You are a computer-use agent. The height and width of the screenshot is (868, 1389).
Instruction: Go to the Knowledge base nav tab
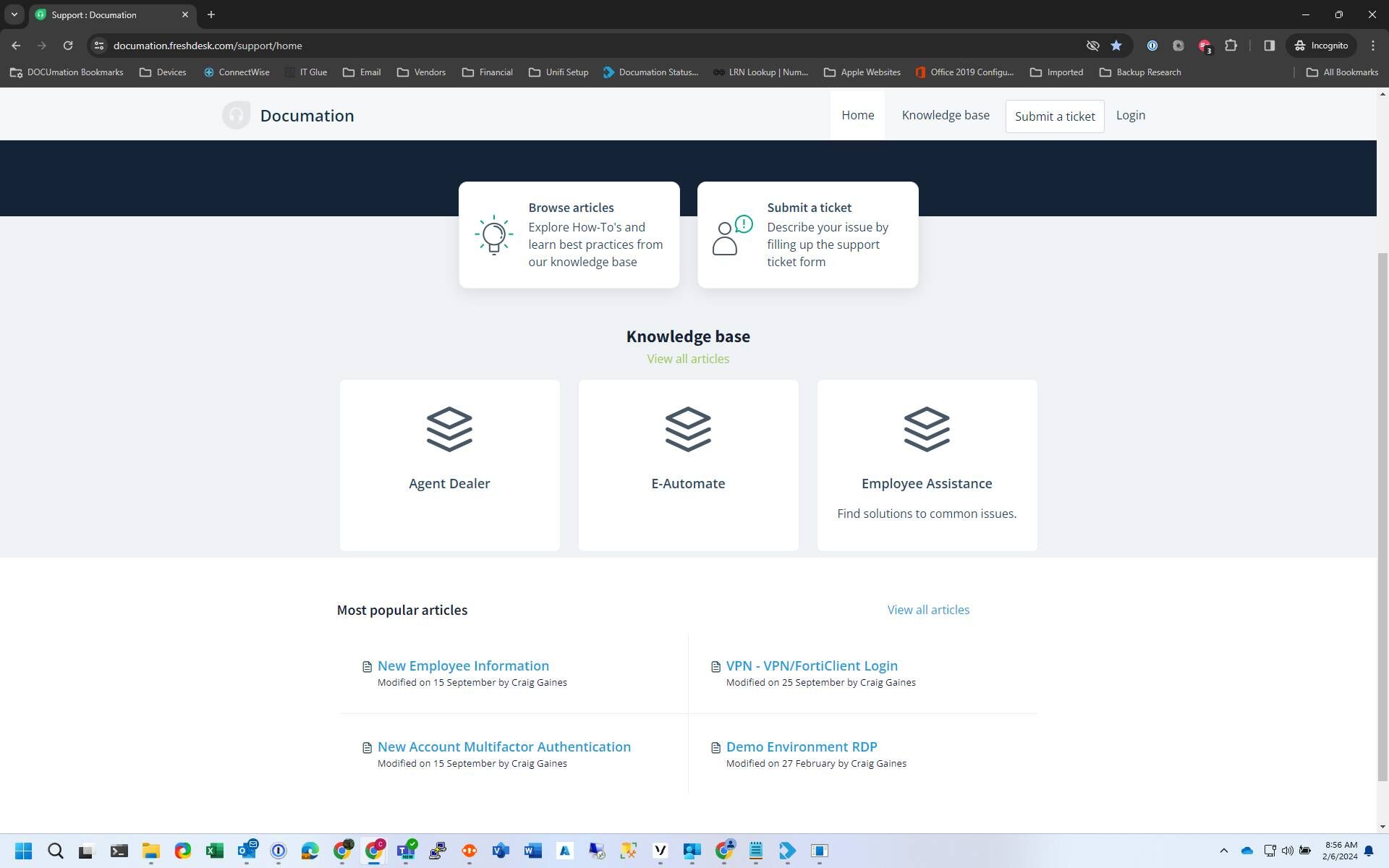[x=945, y=116]
